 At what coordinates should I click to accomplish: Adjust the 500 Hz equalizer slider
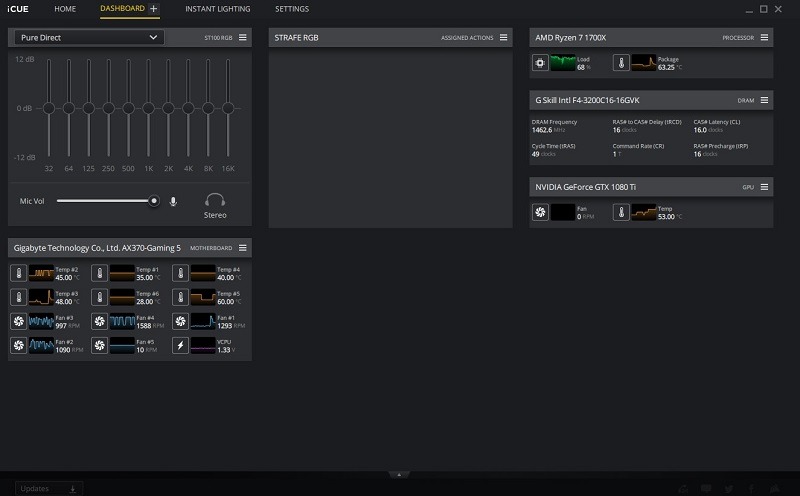(129, 108)
